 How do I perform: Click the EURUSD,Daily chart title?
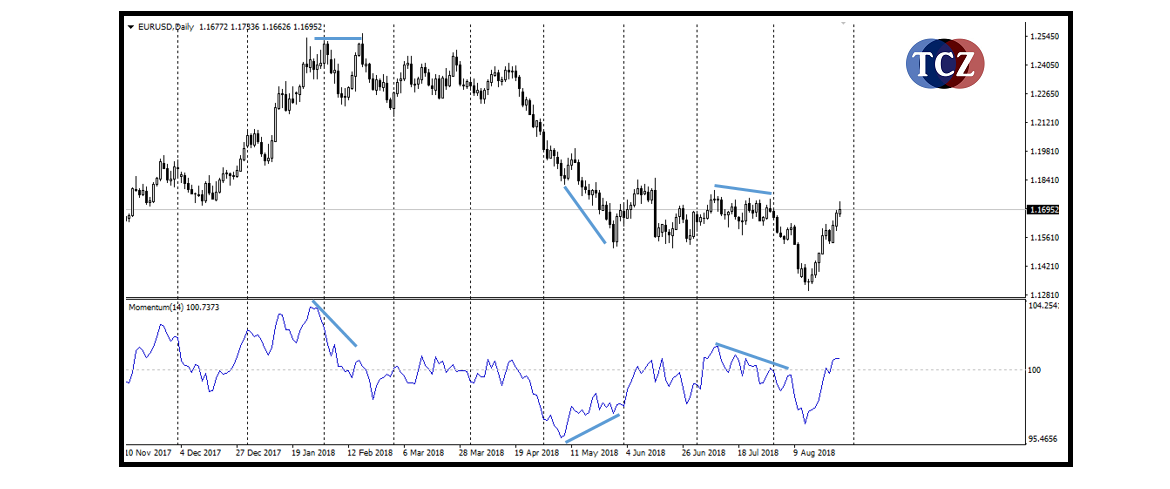click(165, 27)
